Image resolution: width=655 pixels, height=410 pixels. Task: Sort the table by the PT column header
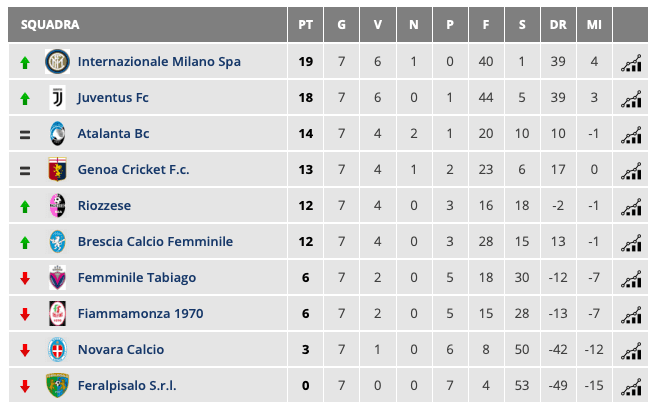(x=306, y=25)
